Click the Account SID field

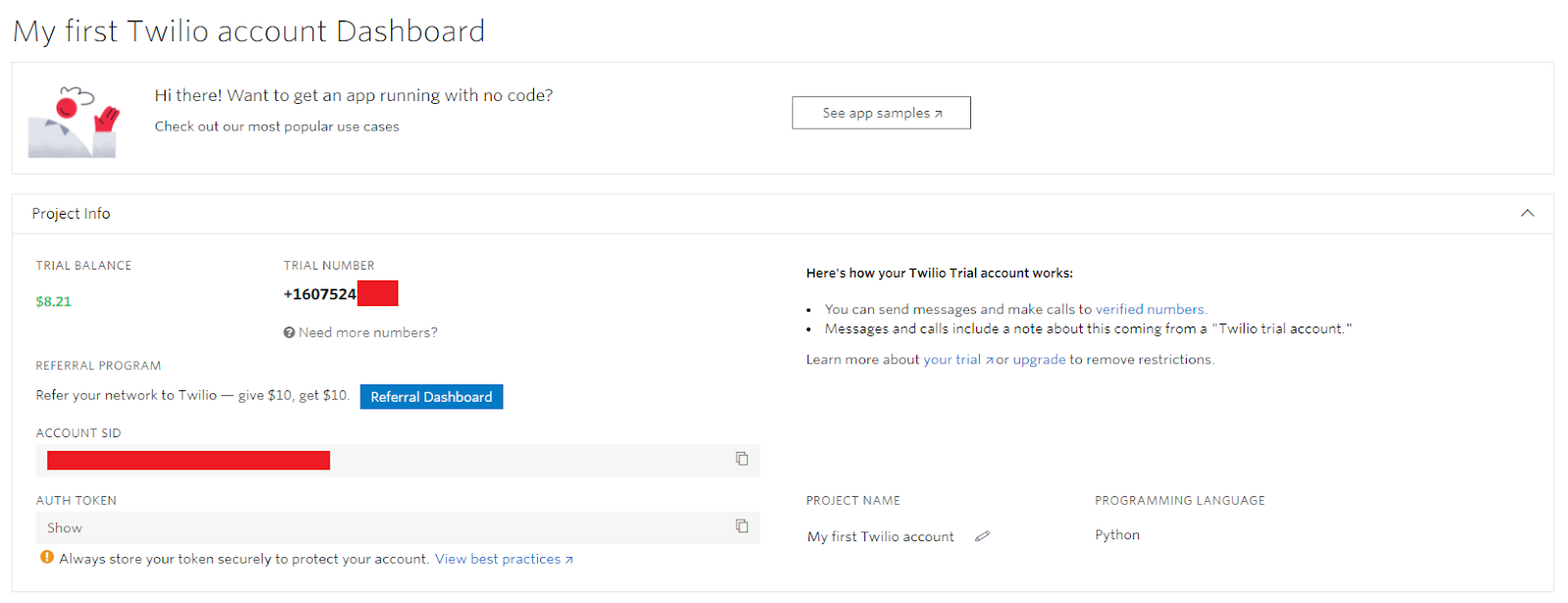(398, 460)
